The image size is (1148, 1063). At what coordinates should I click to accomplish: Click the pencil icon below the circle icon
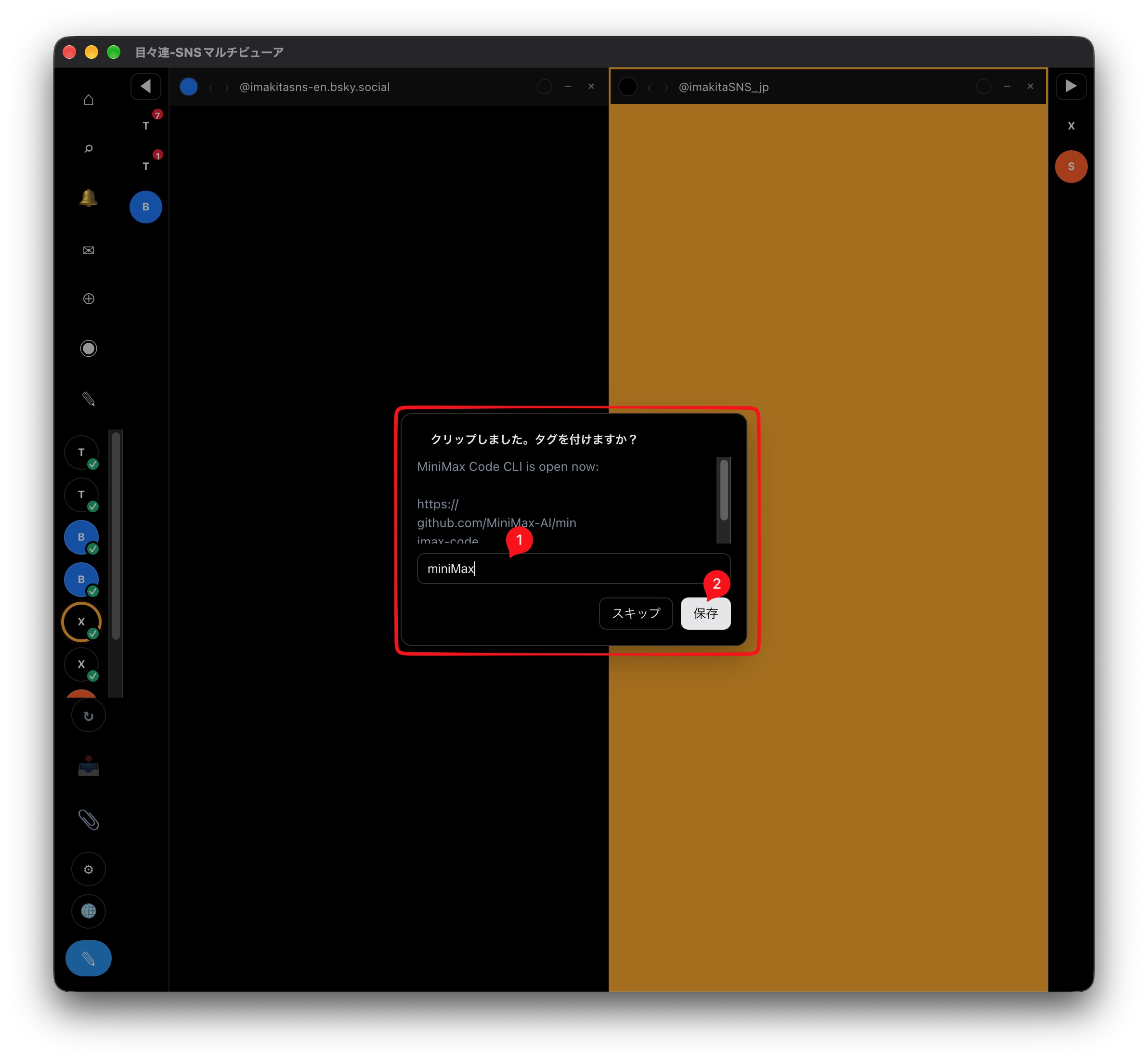[88, 399]
